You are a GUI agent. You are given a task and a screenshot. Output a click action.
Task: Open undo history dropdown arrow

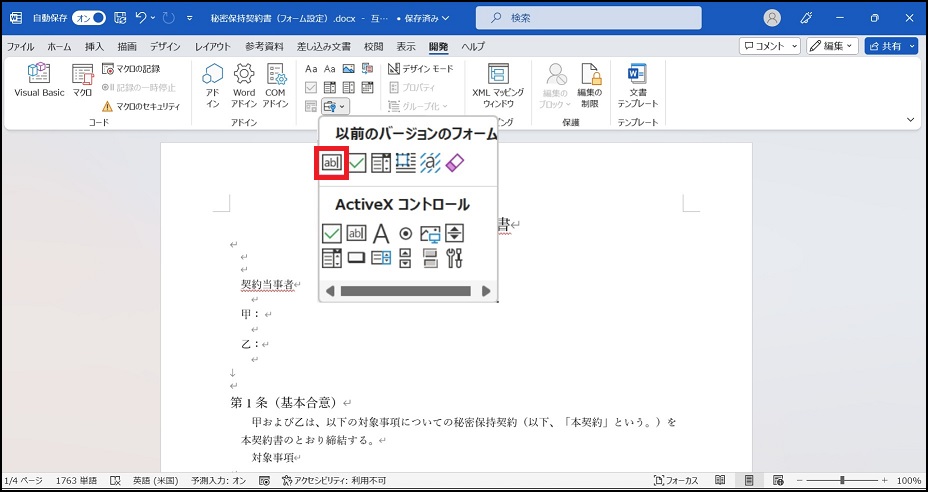153,18
